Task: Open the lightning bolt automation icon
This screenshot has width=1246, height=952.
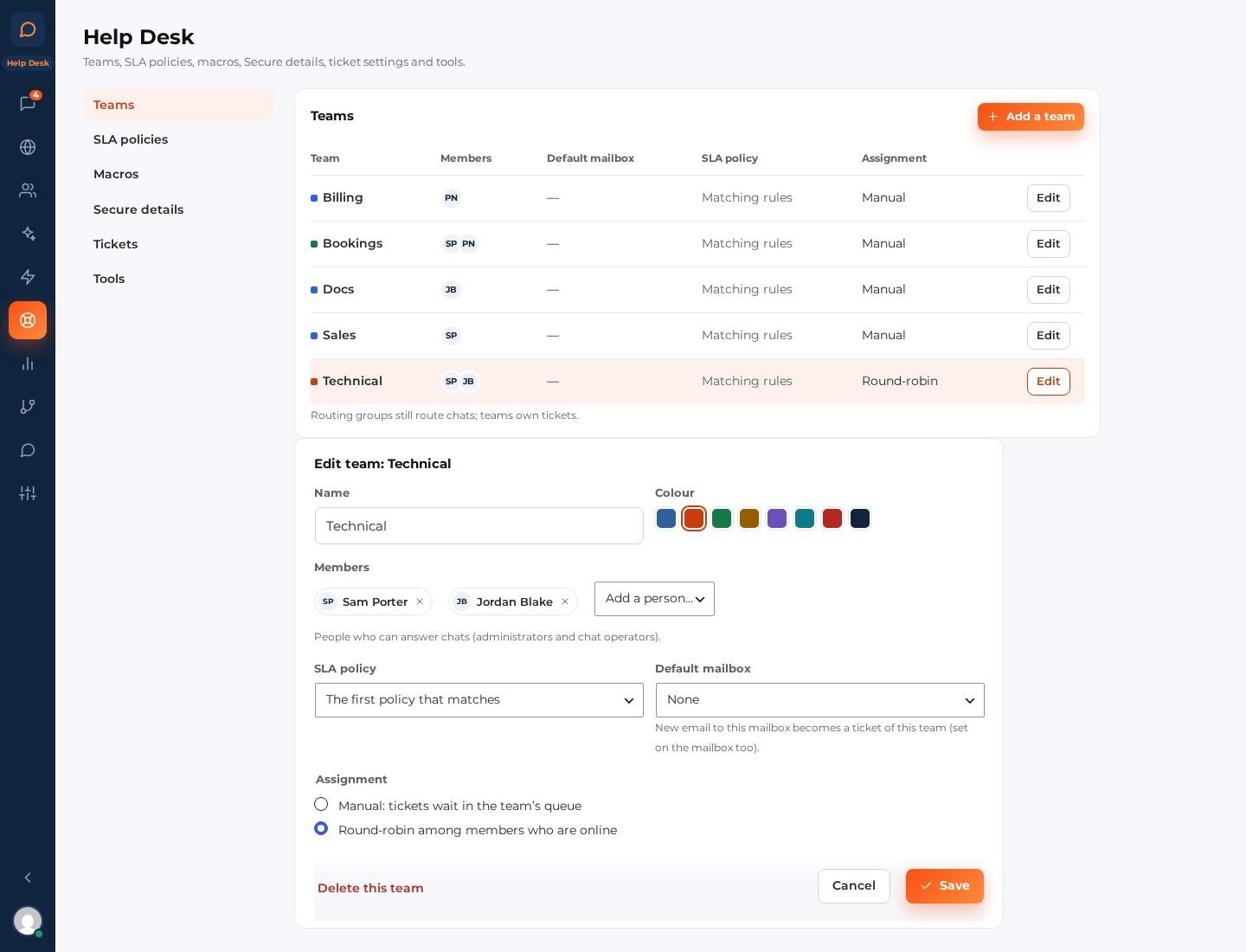Action: (x=28, y=277)
